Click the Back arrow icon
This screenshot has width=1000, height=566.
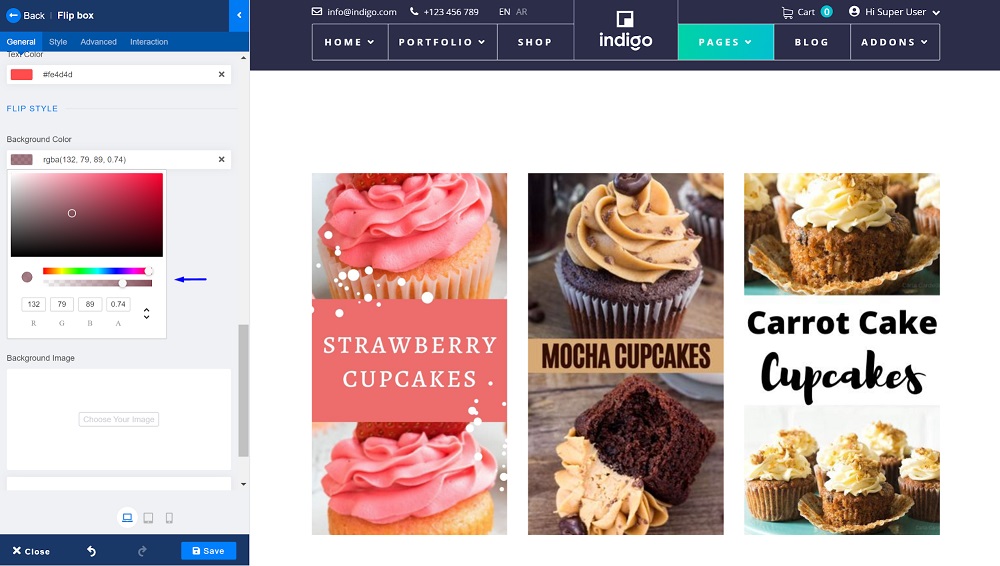13,15
